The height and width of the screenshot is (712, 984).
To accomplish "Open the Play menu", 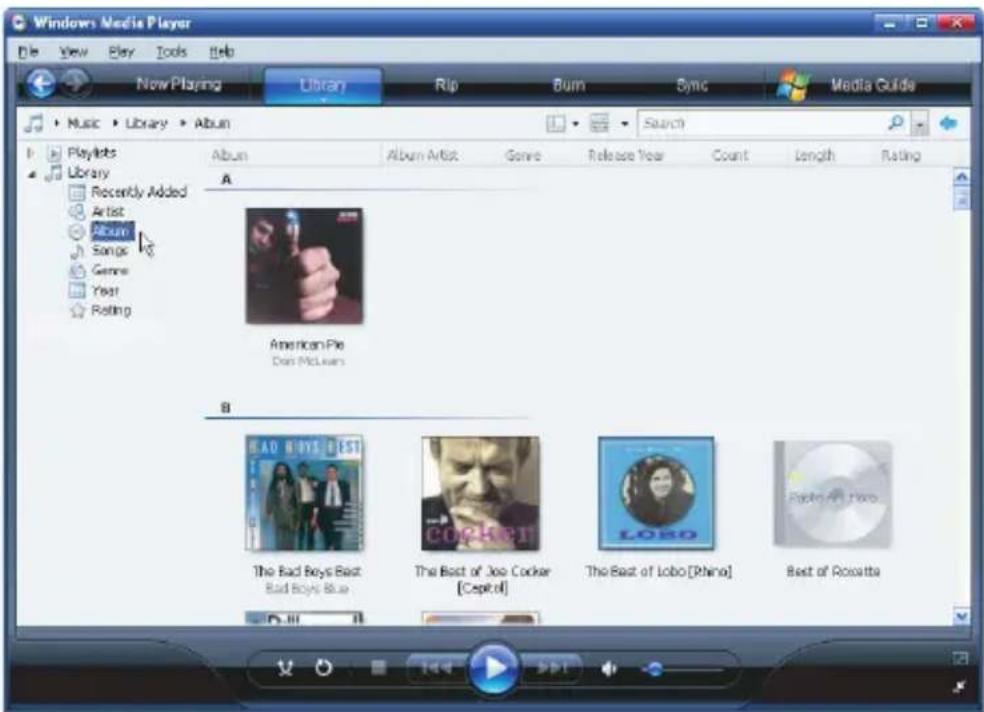I will [121, 52].
